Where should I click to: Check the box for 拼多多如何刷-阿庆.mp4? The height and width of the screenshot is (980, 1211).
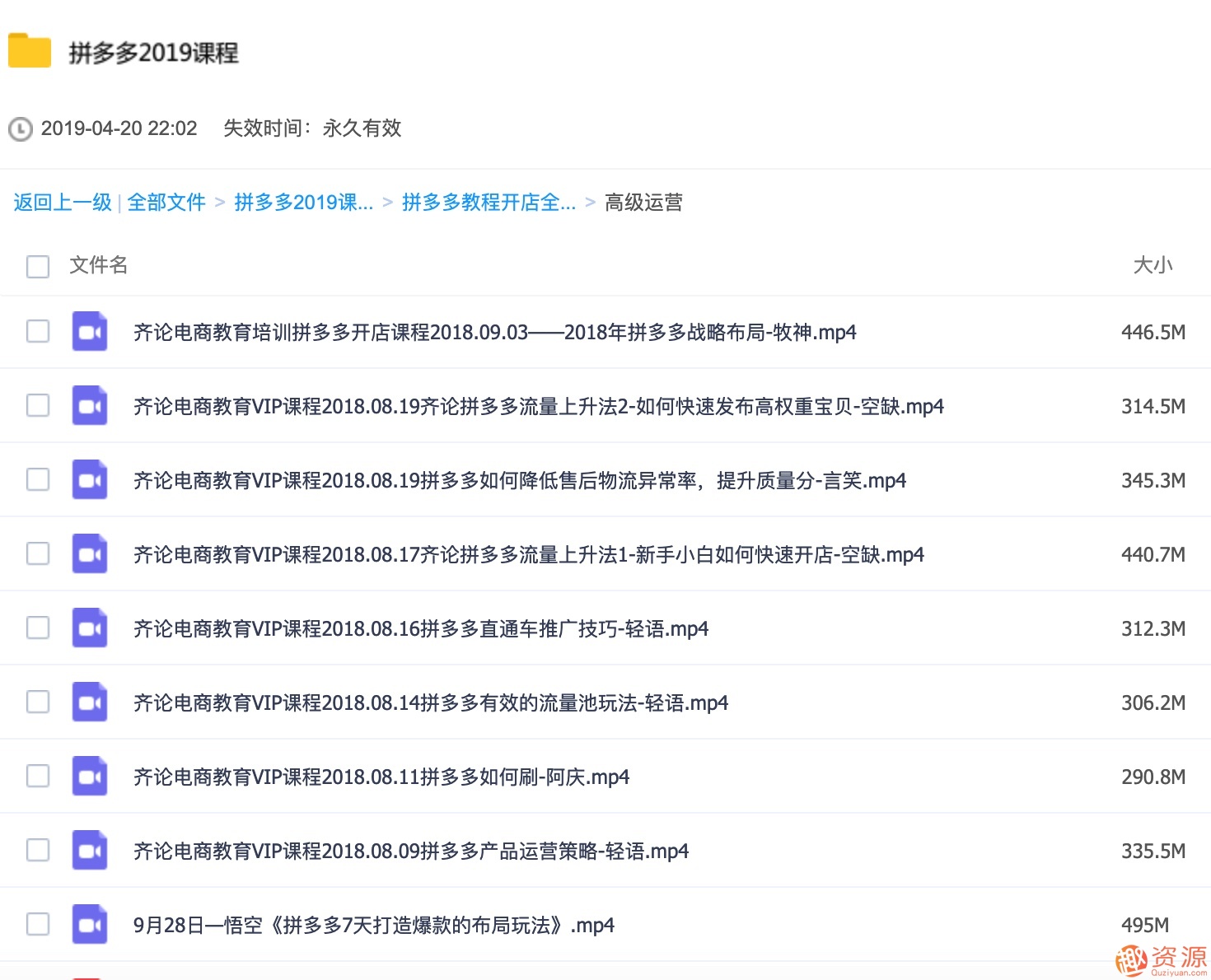tap(38, 776)
